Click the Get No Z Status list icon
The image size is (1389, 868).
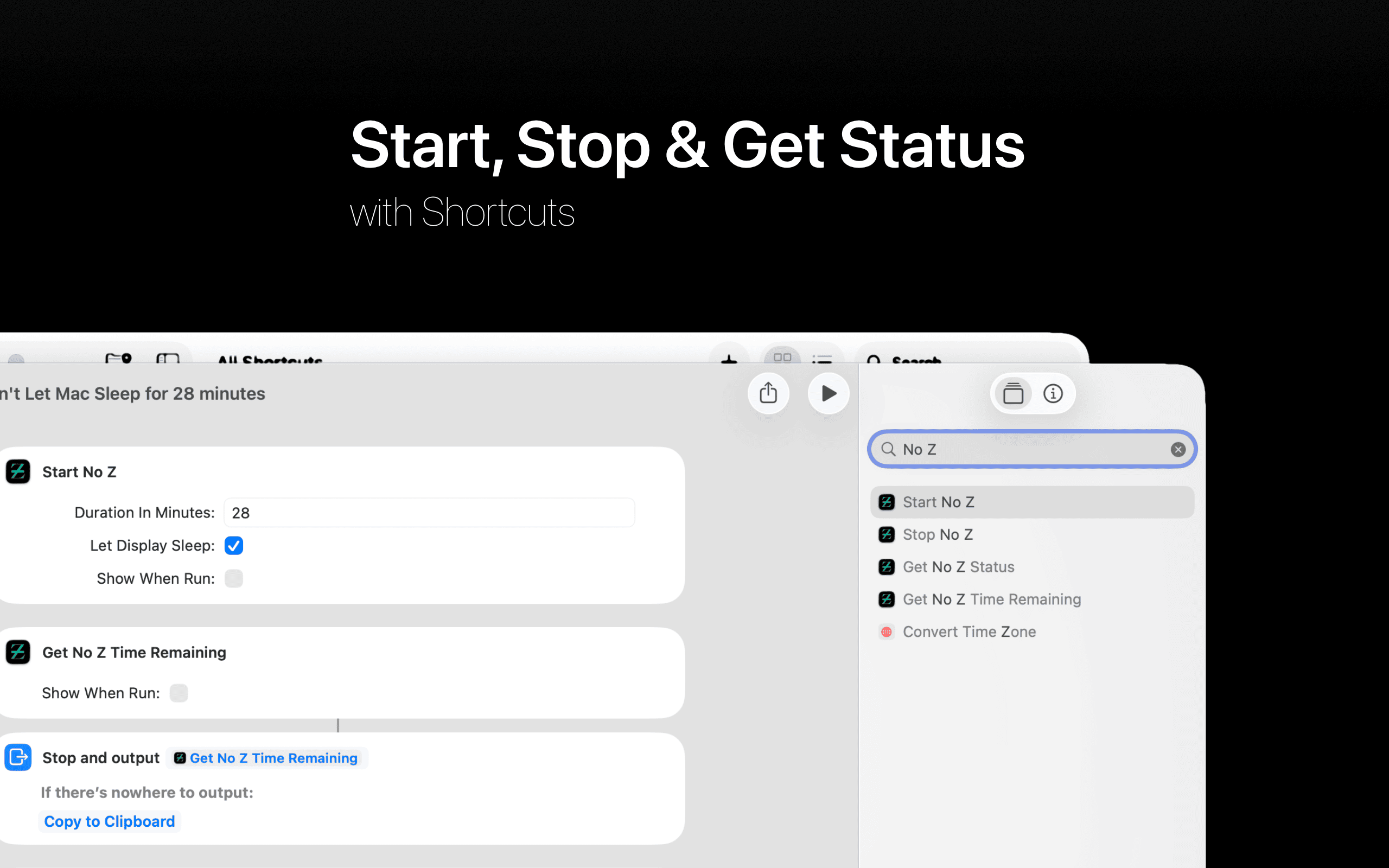coord(887,567)
